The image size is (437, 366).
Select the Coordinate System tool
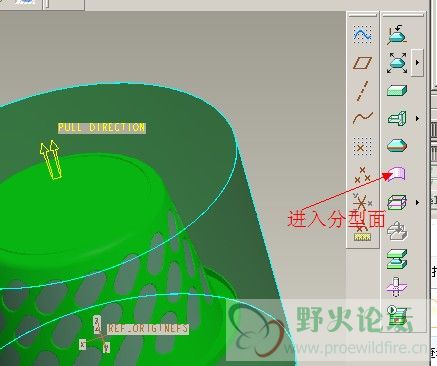pos(362,202)
